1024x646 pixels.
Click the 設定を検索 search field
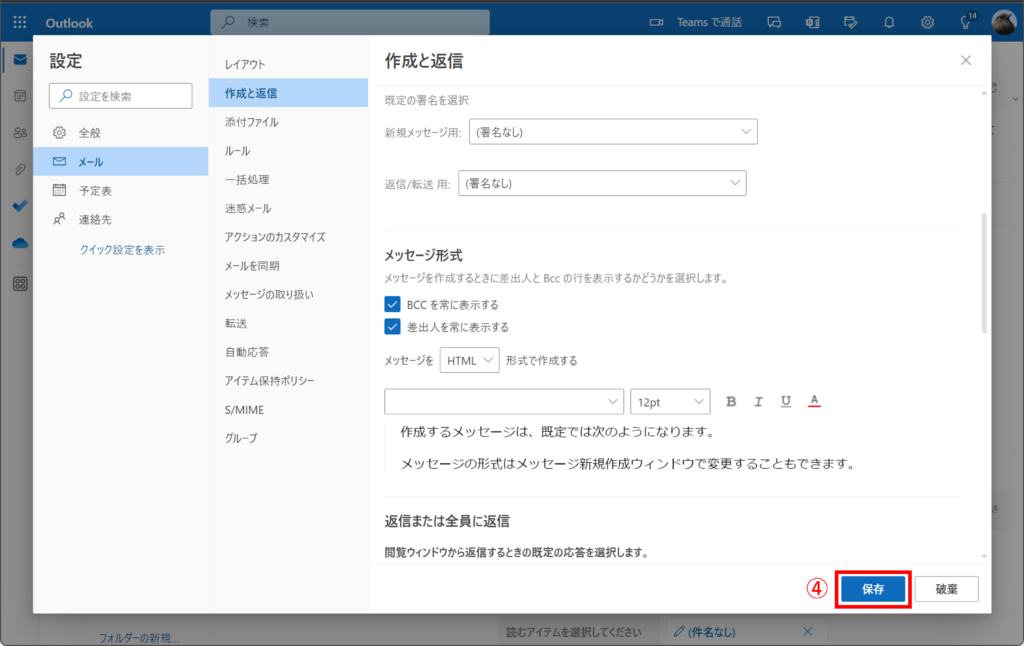[x=121, y=96]
